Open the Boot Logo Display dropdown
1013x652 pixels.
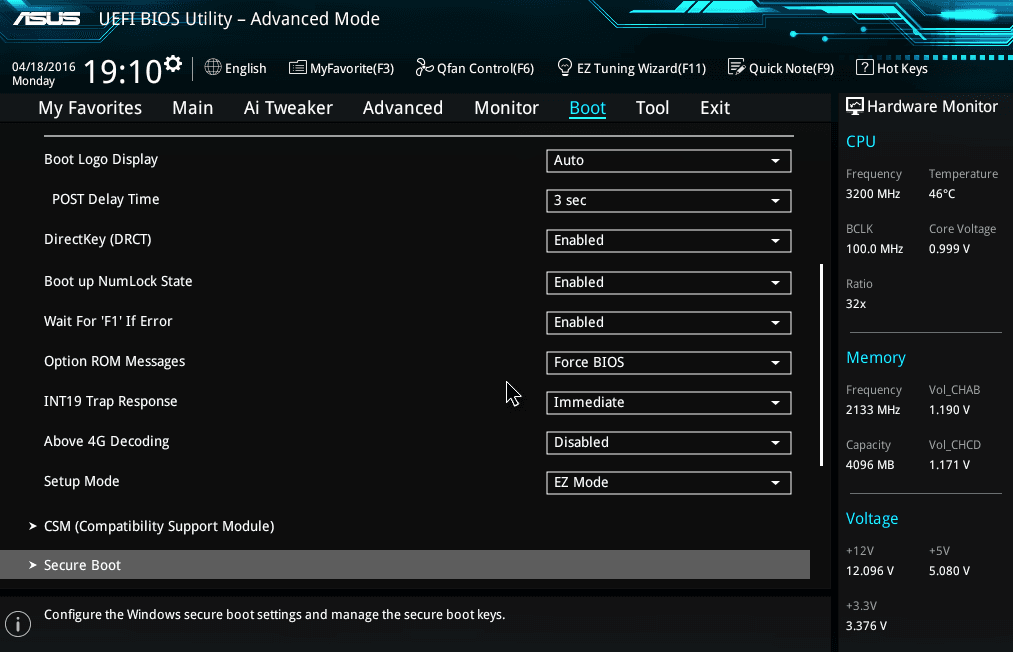669,161
